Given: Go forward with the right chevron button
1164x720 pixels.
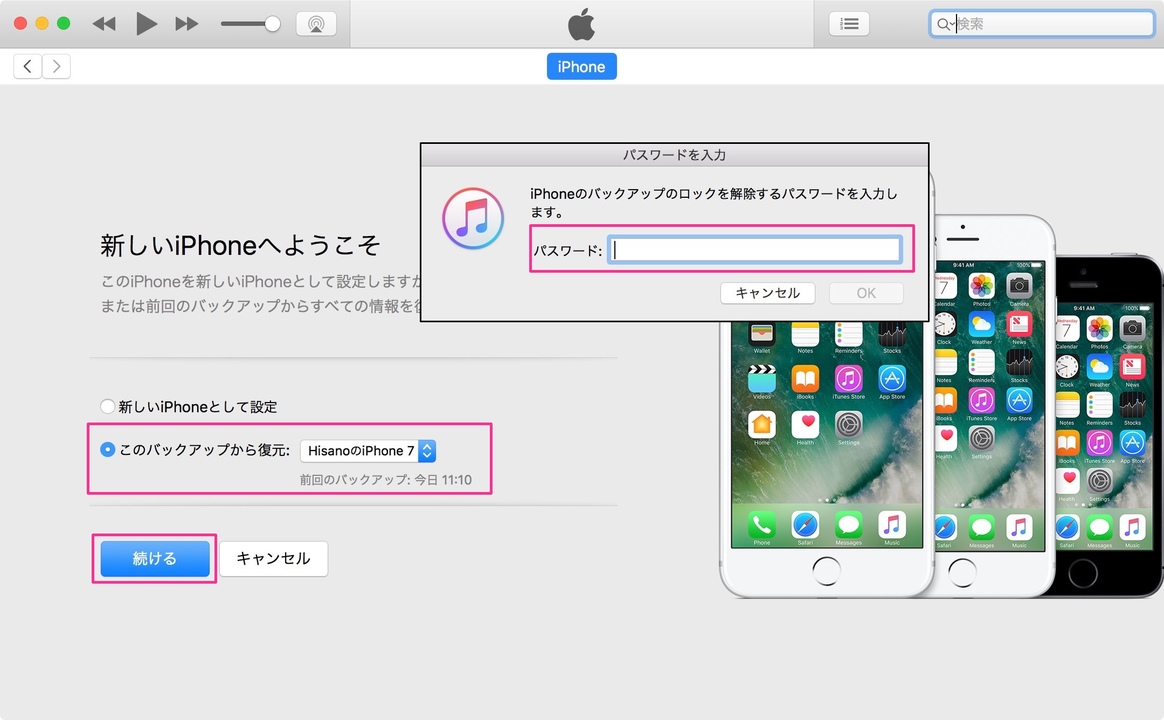Looking at the screenshot, I should [56, 67].
